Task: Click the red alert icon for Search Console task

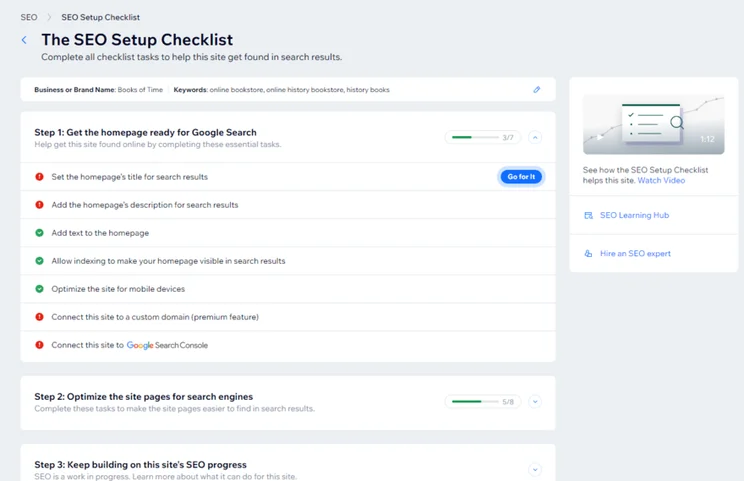Action: point(39,345)
